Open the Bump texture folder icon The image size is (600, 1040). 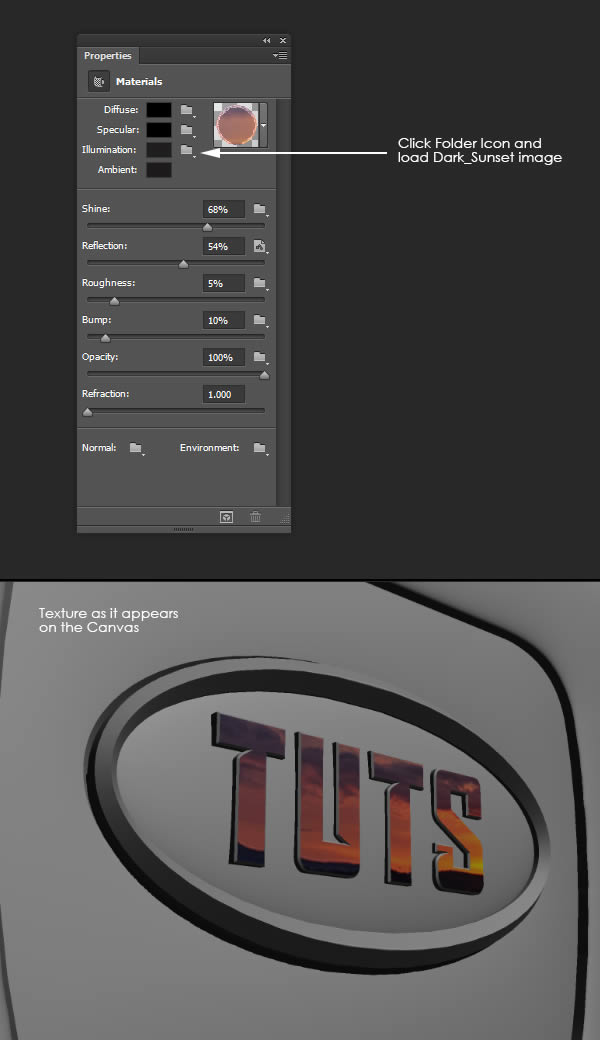point(260,321)
